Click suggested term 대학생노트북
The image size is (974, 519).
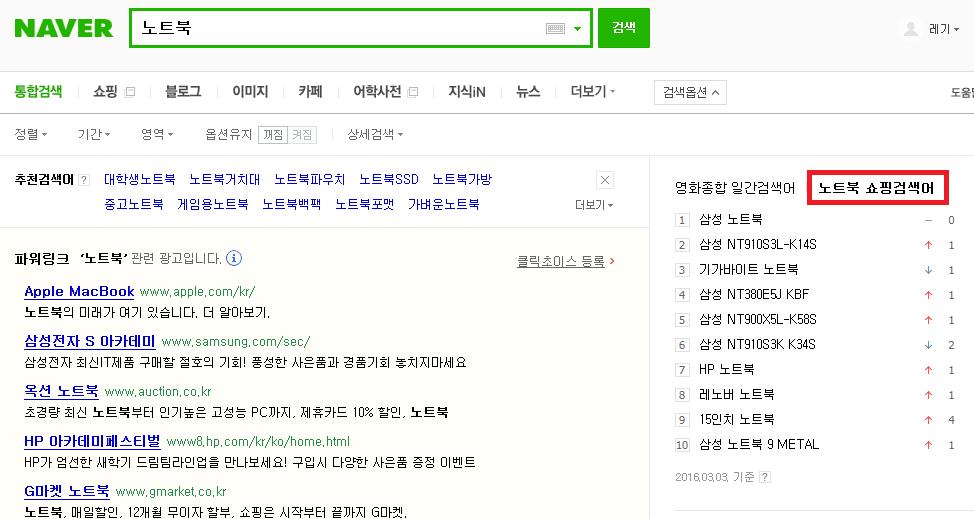(140, 179)
